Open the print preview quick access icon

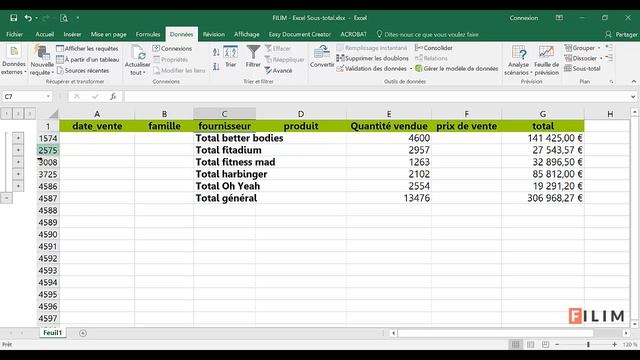(x=64, y=18)
